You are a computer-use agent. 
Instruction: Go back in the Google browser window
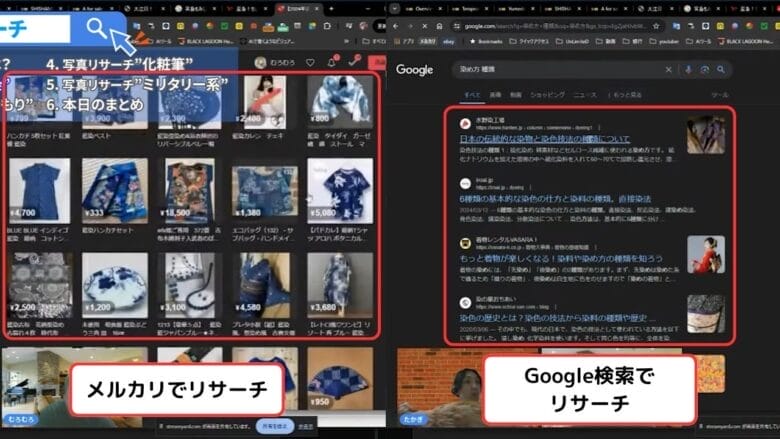coord(395,26)
